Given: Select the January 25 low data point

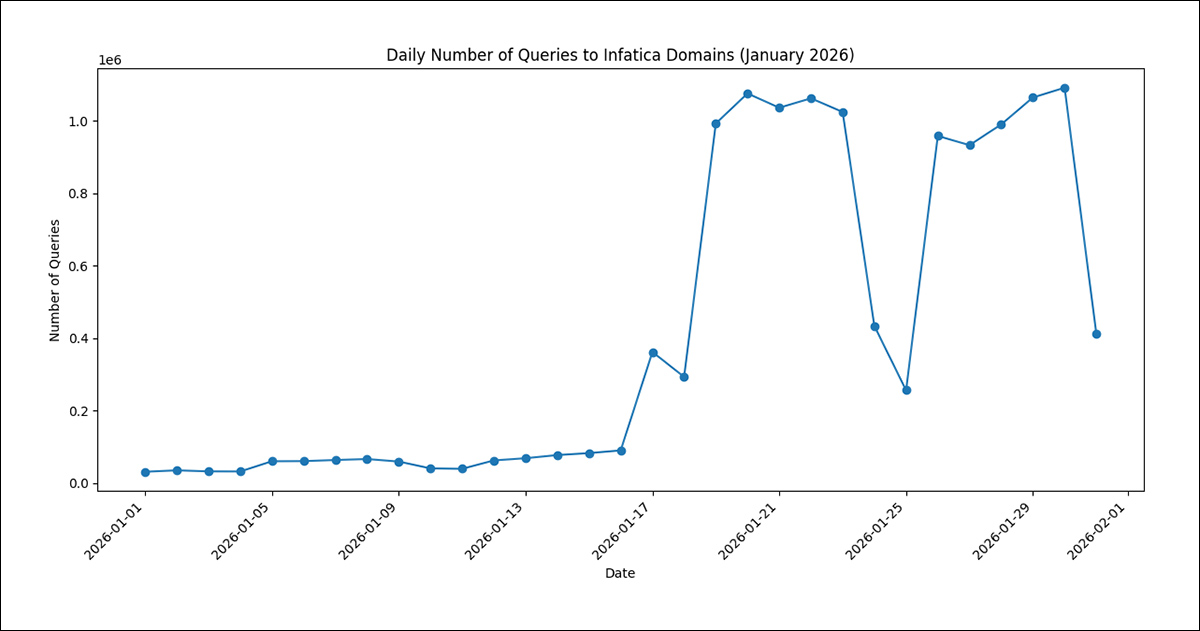Looking at the screenshot, I should tap(907, 390).
